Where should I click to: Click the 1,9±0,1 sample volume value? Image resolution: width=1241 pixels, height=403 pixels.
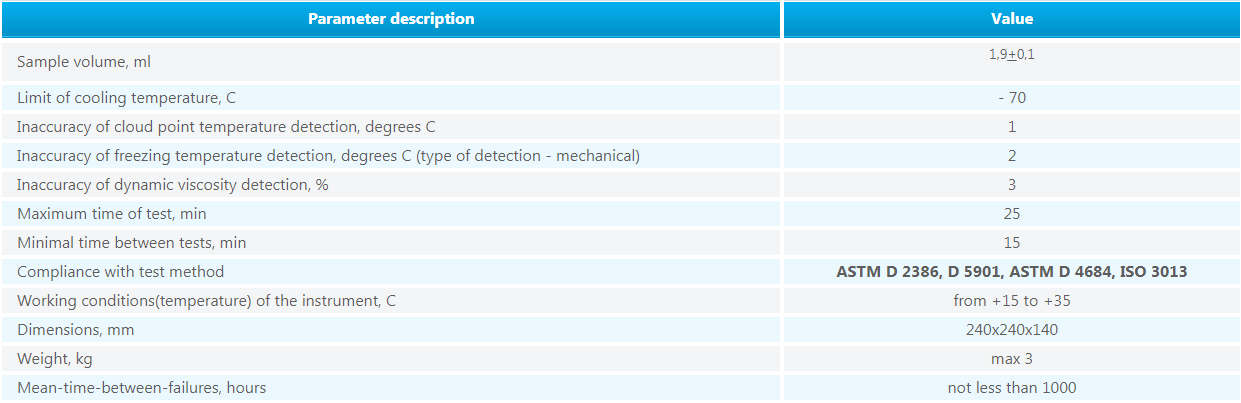tap(1012, 55)
